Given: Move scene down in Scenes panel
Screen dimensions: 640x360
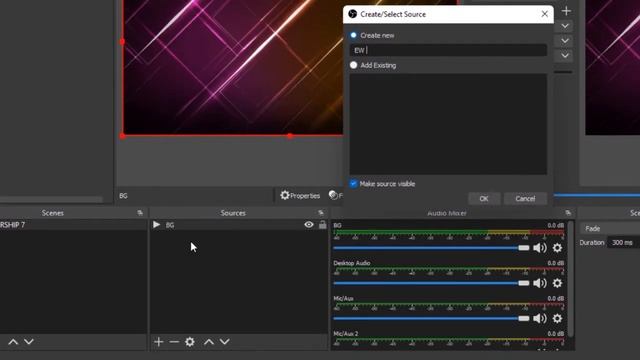Looking at the screenshot, I should tap(29, 342).
